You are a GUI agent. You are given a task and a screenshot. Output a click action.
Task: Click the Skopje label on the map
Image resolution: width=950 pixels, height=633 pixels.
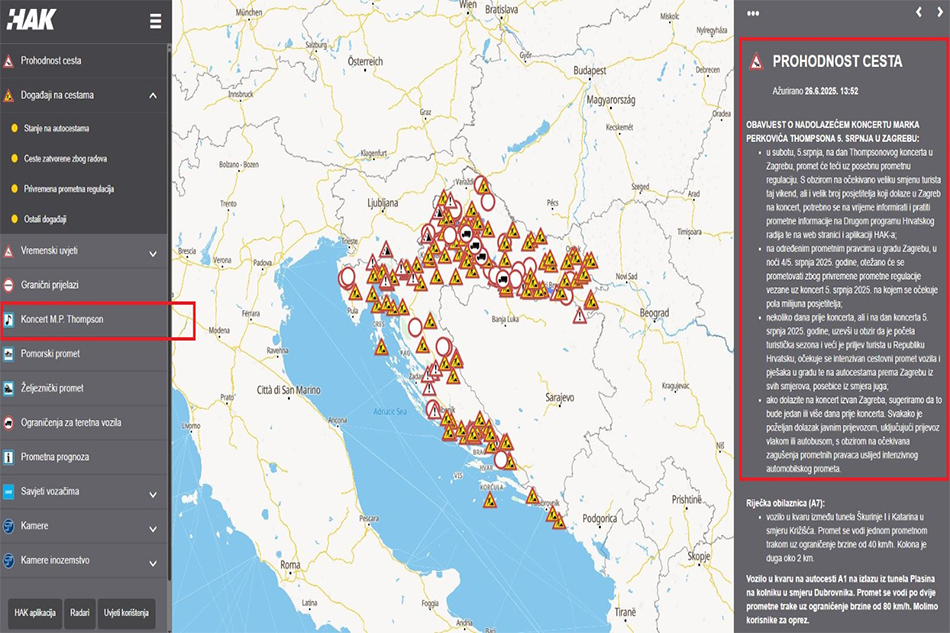point(699,556)
